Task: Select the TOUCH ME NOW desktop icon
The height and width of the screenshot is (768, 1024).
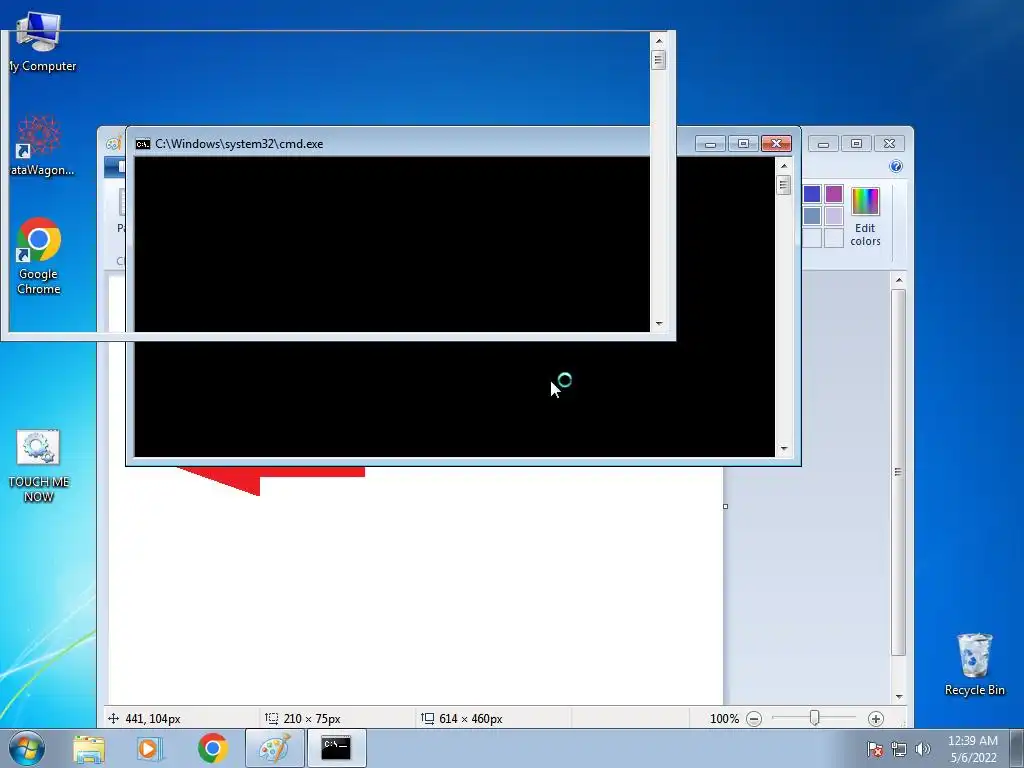Action: pos(39,466)
